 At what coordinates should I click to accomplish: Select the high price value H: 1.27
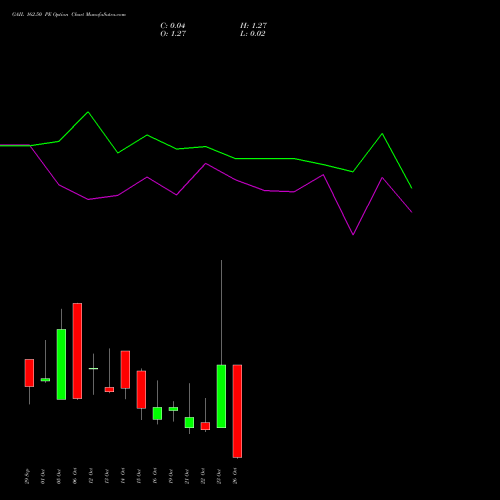click(x=253, y=26)
